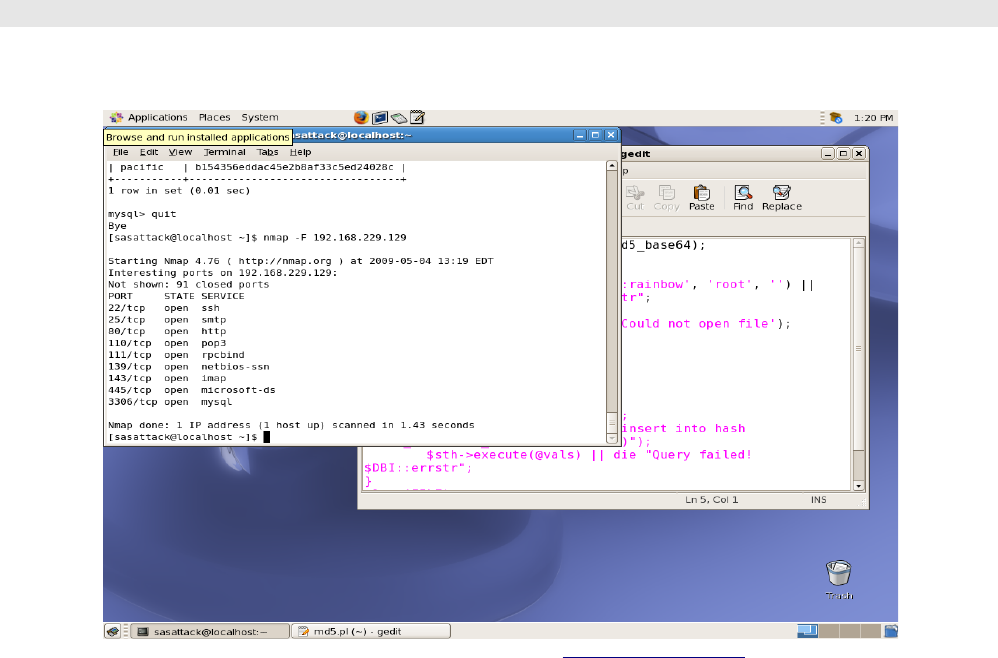998x658 pixels.
Task: Open the Trash desktop icon
Action: [x=839, y=580]
